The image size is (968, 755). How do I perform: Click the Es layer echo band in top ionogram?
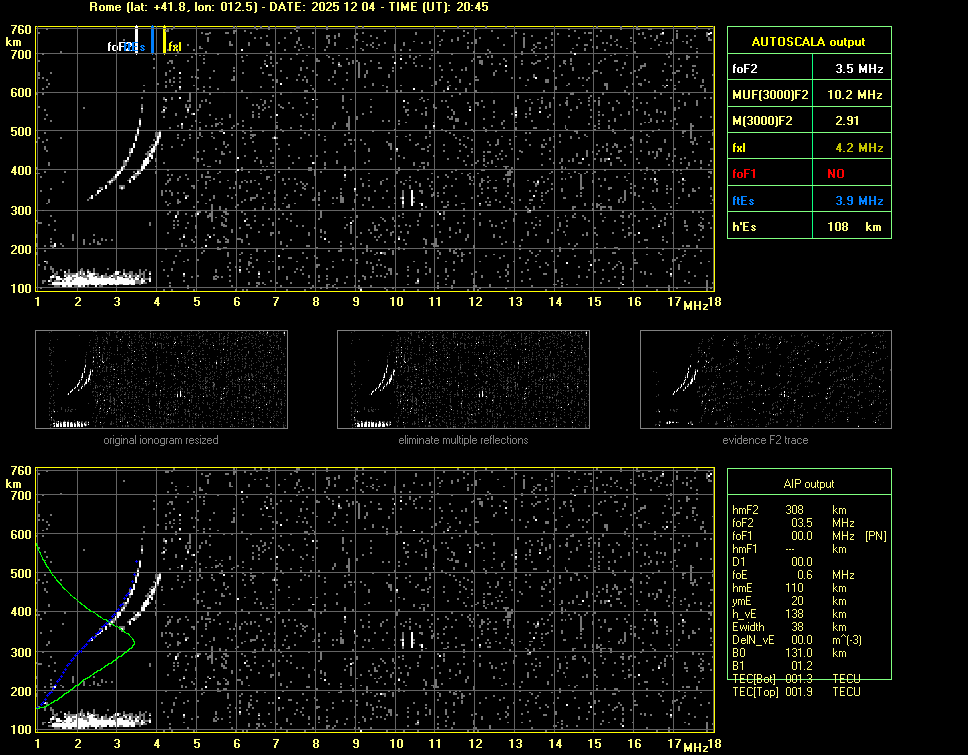coord(95,278)
